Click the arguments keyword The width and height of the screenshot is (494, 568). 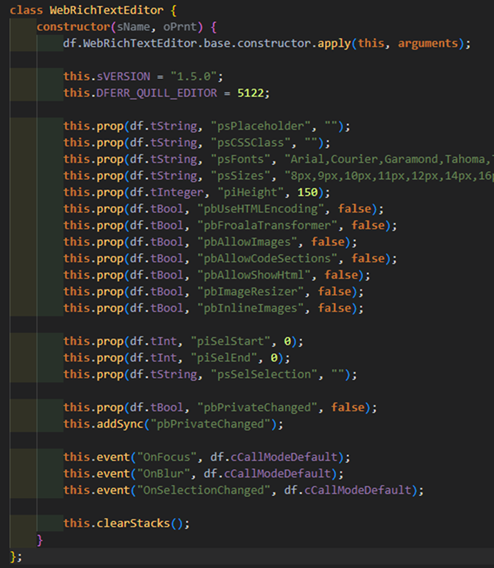coord(428,43)
